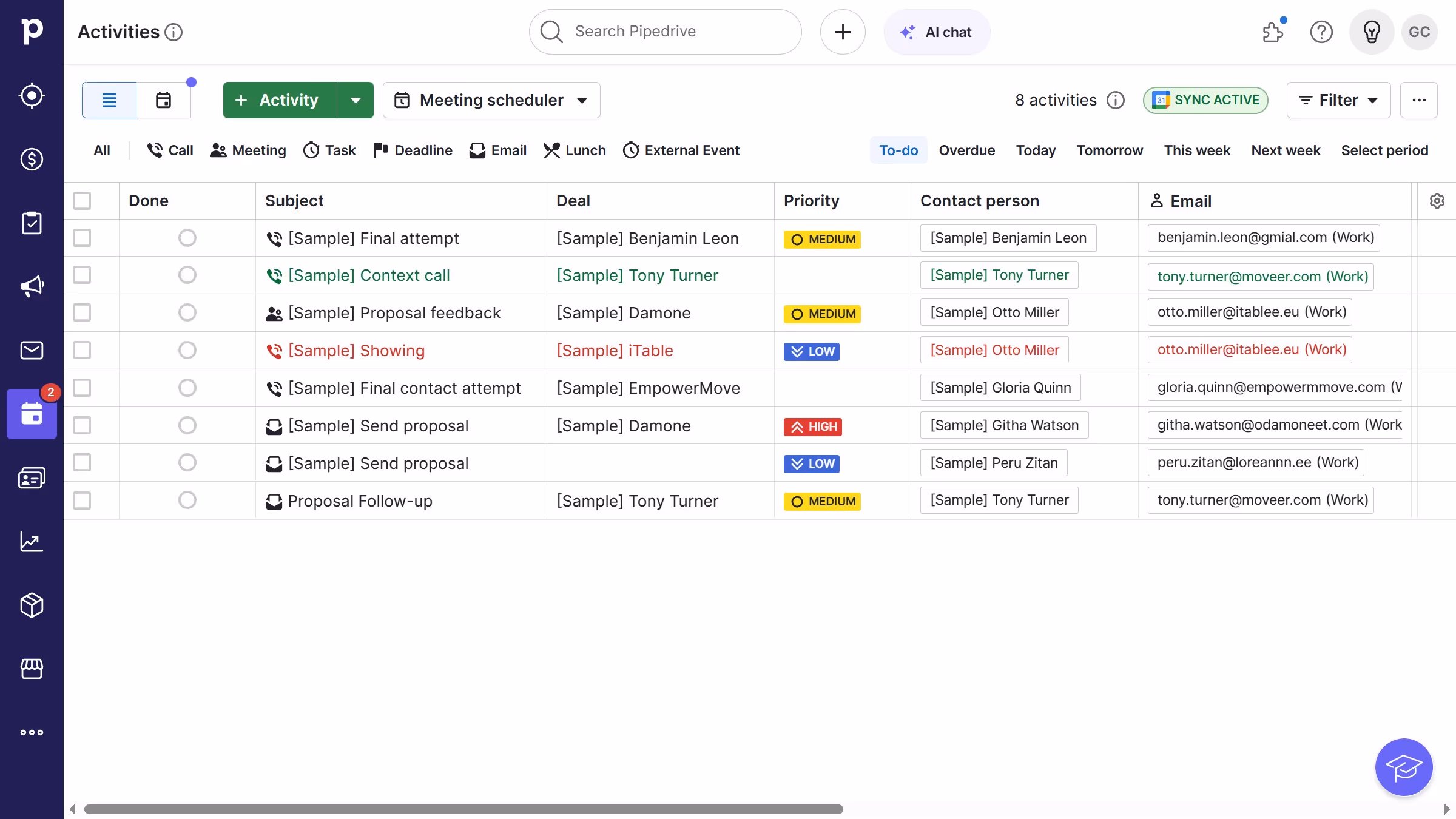Mark '[Sample] Showing' as done
The width and height of the screenshot is (1456, 819).
click(187, 350)
